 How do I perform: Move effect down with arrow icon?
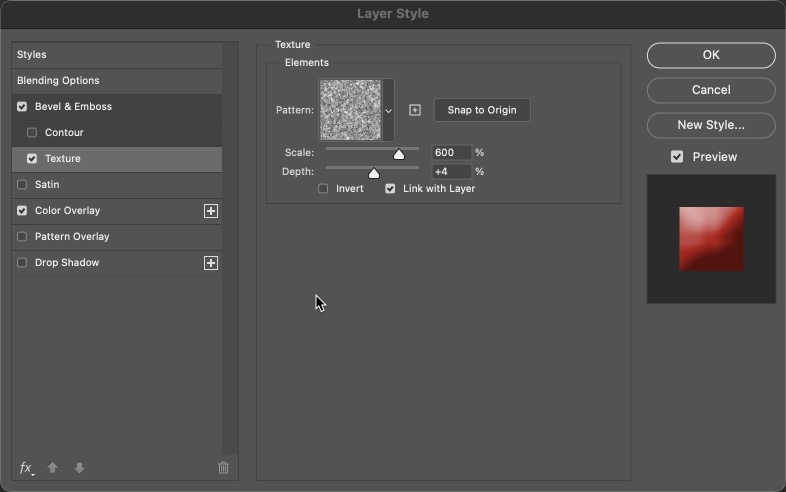pos(79,468)
